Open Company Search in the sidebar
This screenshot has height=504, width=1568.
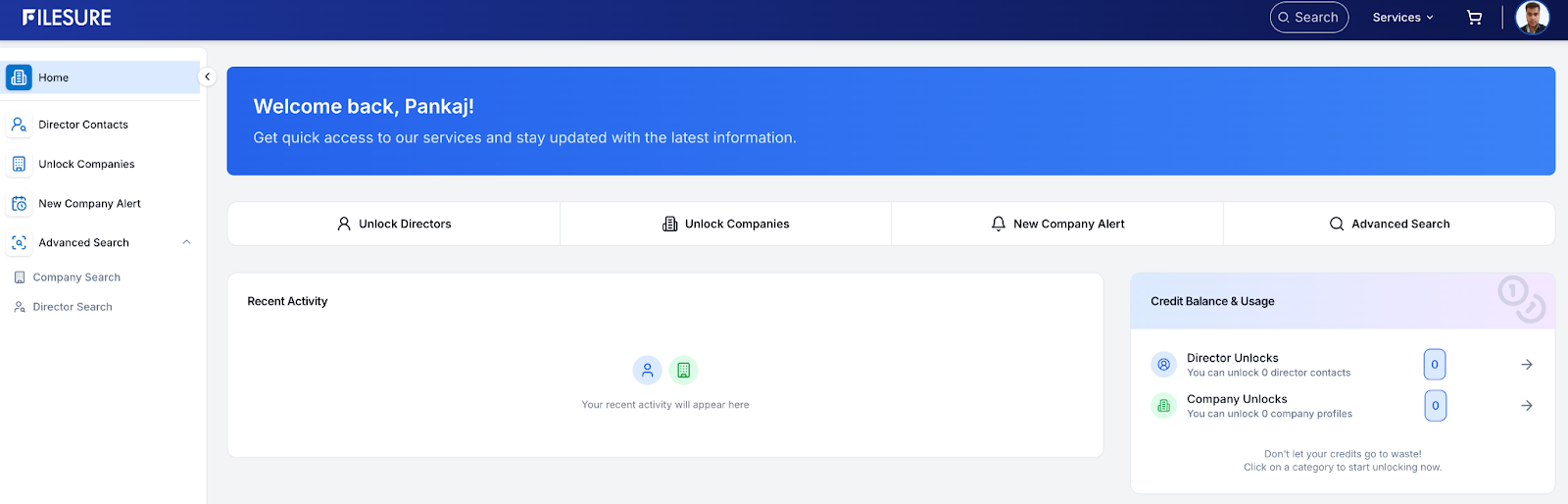coord(75,277)
